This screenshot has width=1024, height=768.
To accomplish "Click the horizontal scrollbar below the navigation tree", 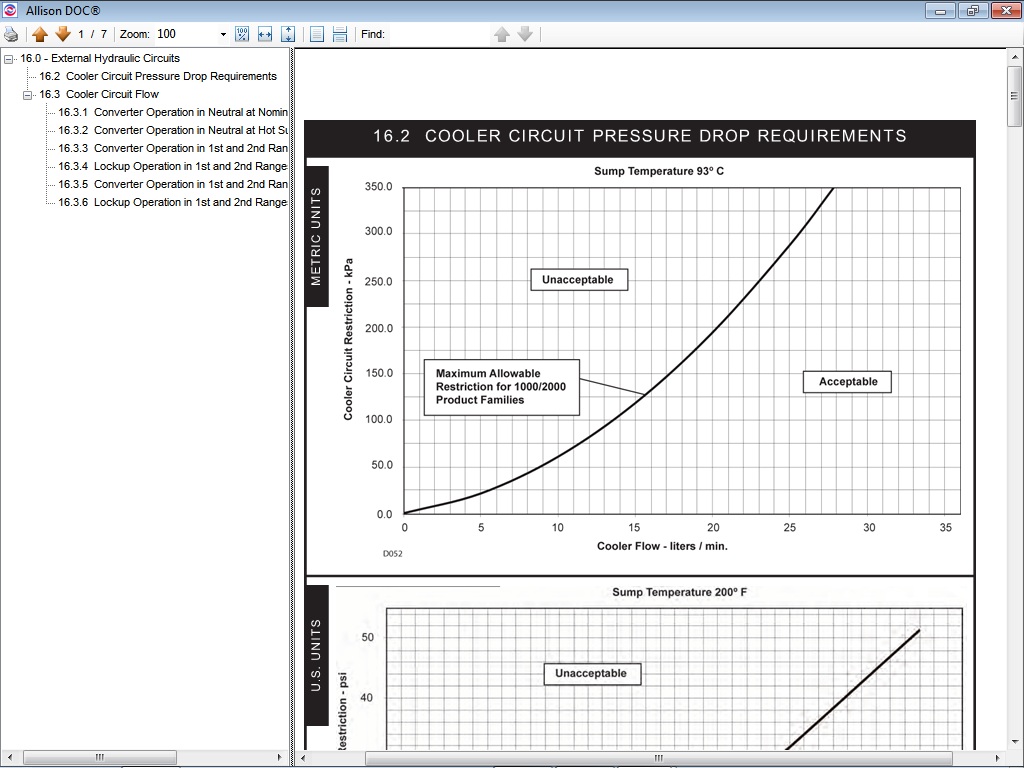I will click(x=100, y=758).
